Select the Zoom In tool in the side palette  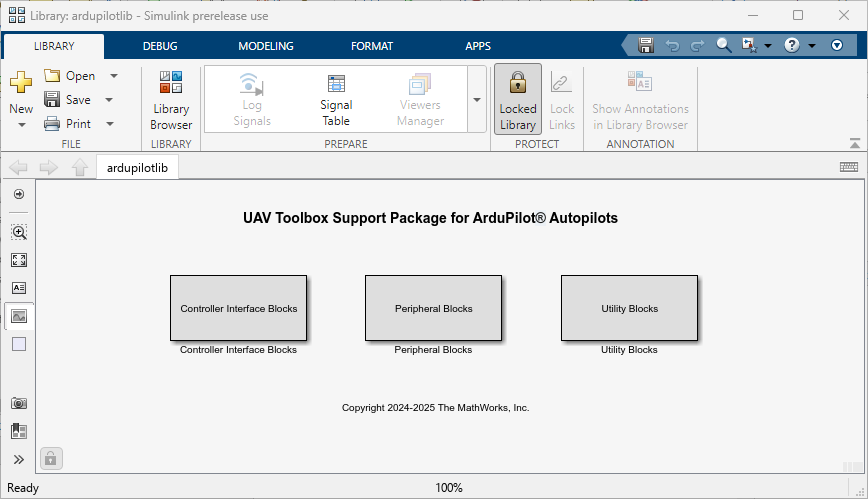coord(19,232)
